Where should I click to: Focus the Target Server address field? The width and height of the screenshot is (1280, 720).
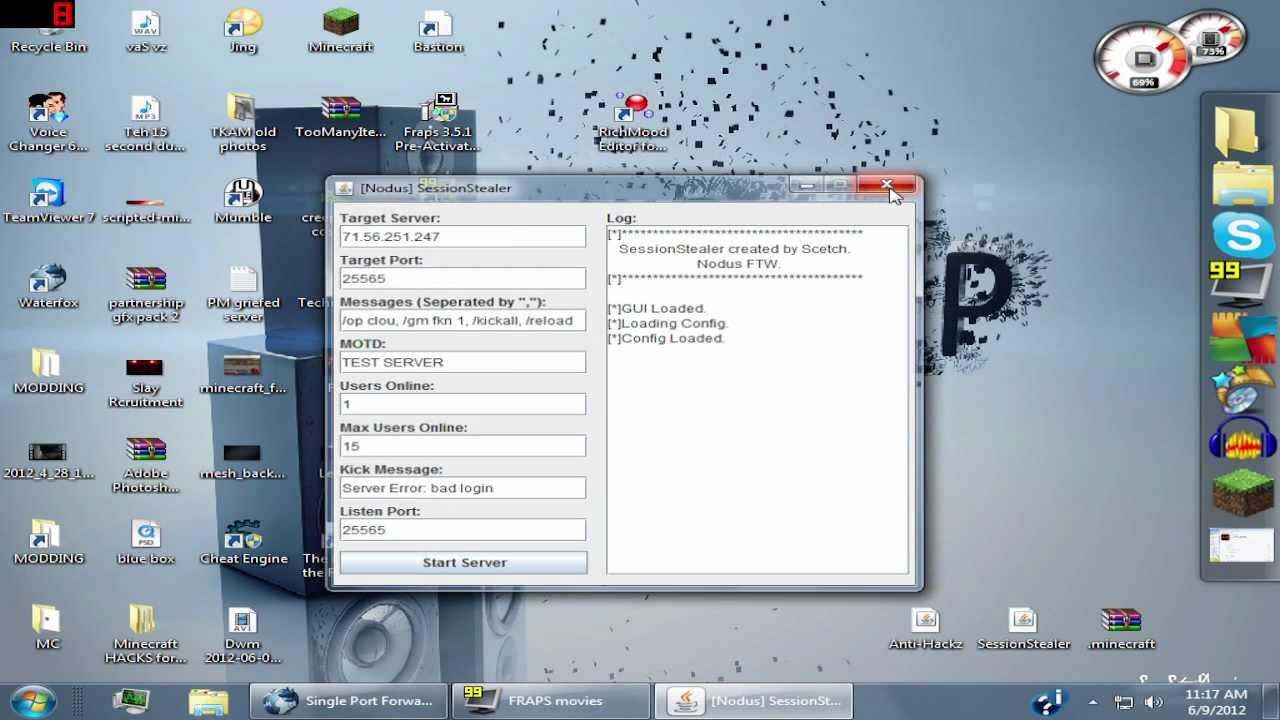click(463, 237)
